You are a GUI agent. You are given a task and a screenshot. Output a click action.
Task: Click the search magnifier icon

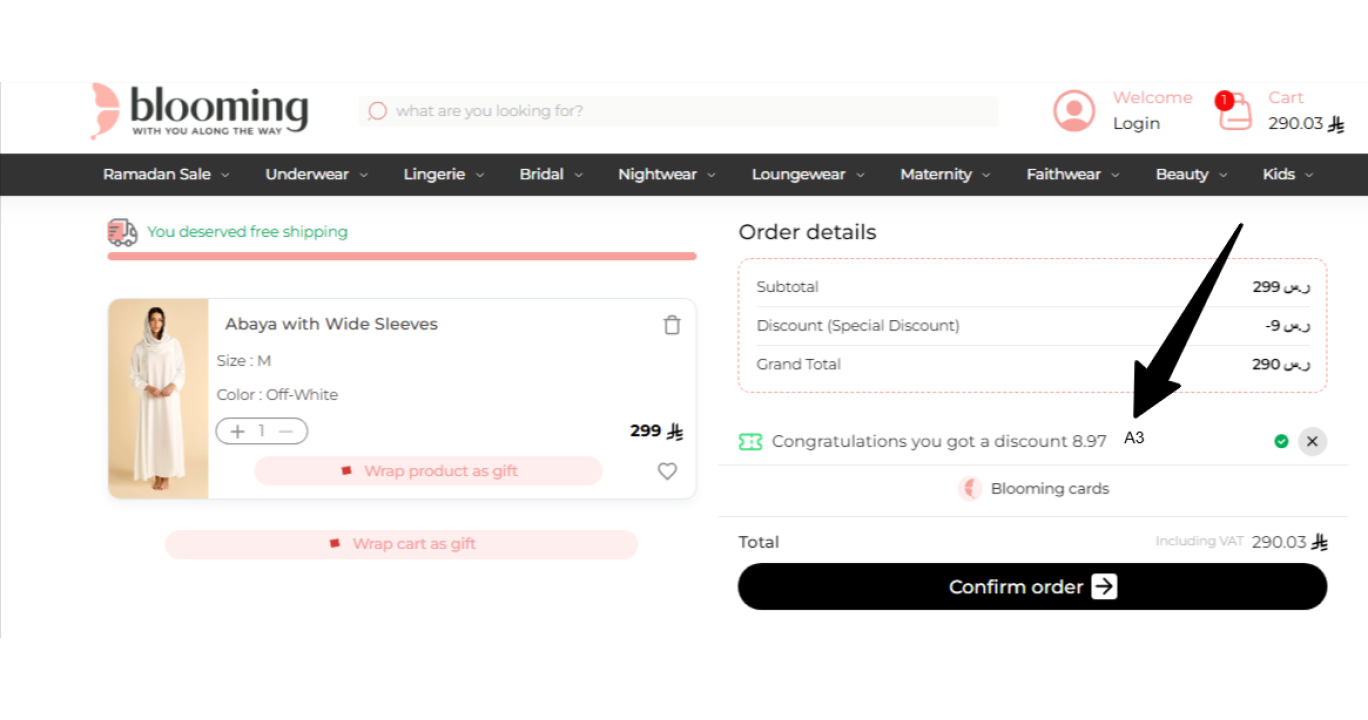(377, 111)
